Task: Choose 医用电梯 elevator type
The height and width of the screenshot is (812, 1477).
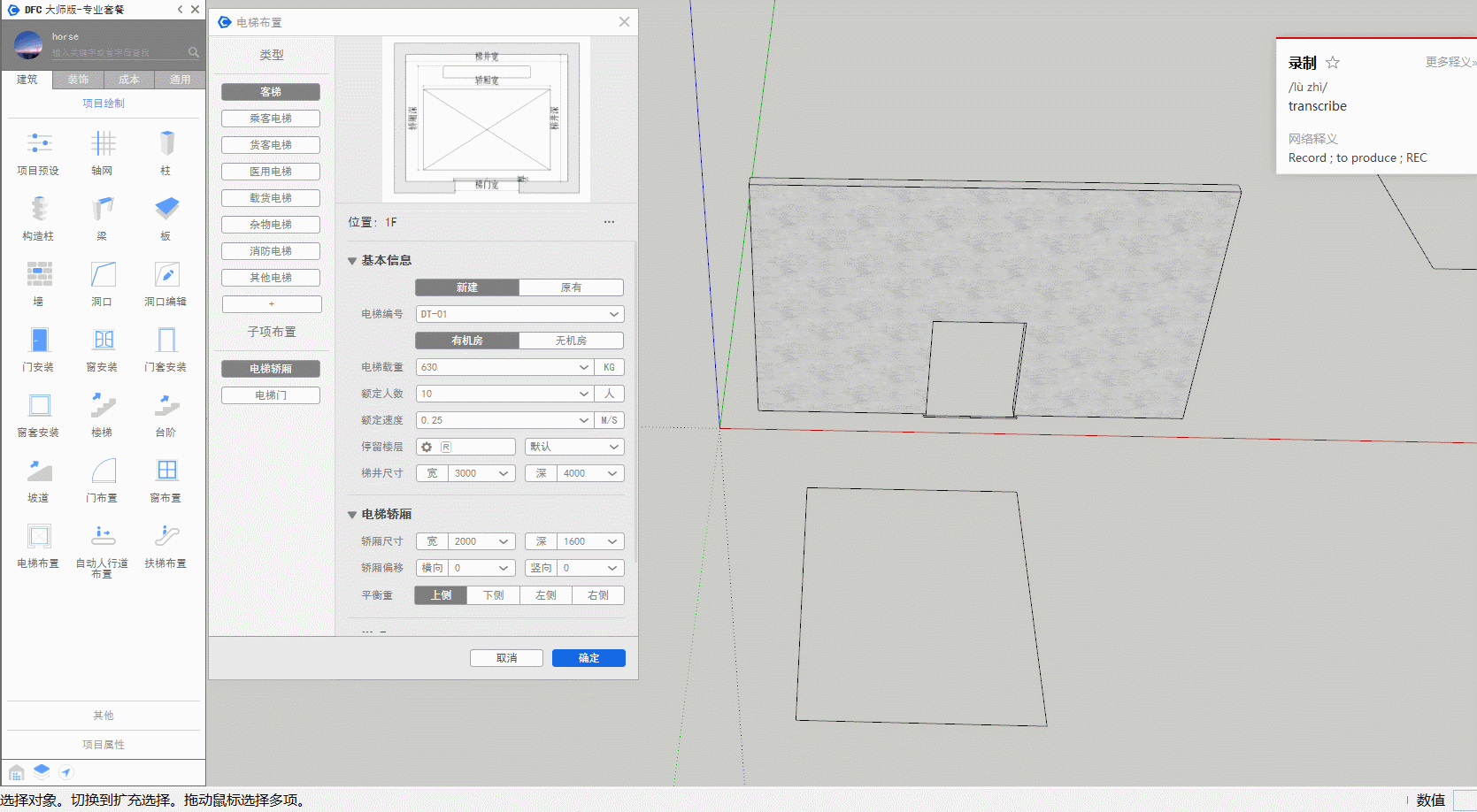Action: 271,172
